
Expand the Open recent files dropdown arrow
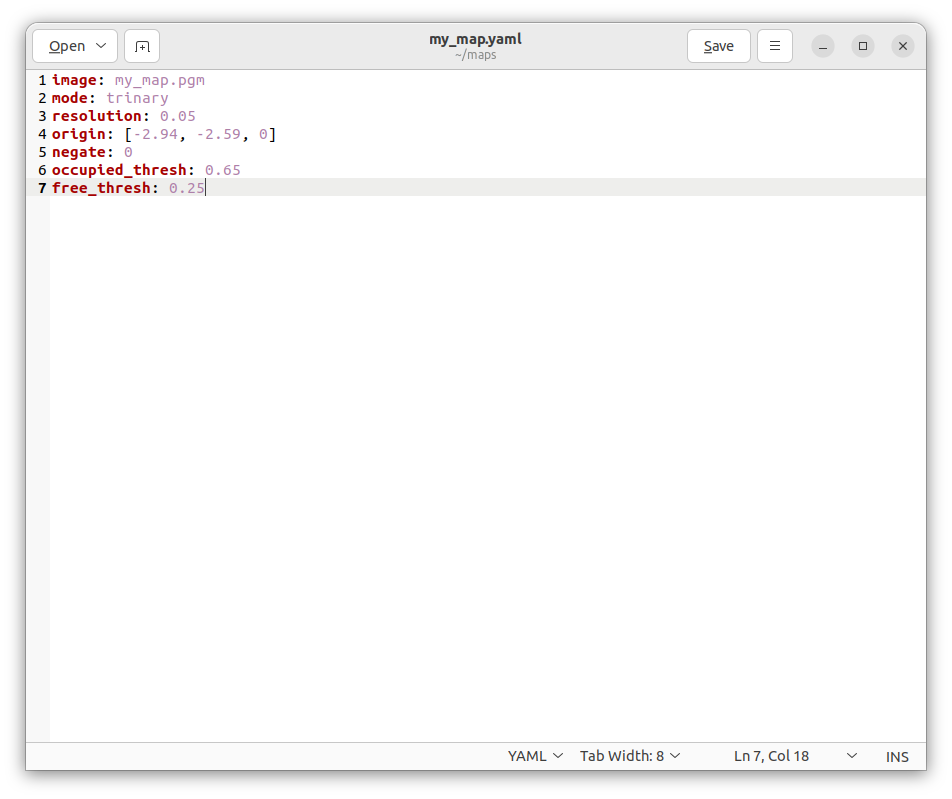pos(101,46)
